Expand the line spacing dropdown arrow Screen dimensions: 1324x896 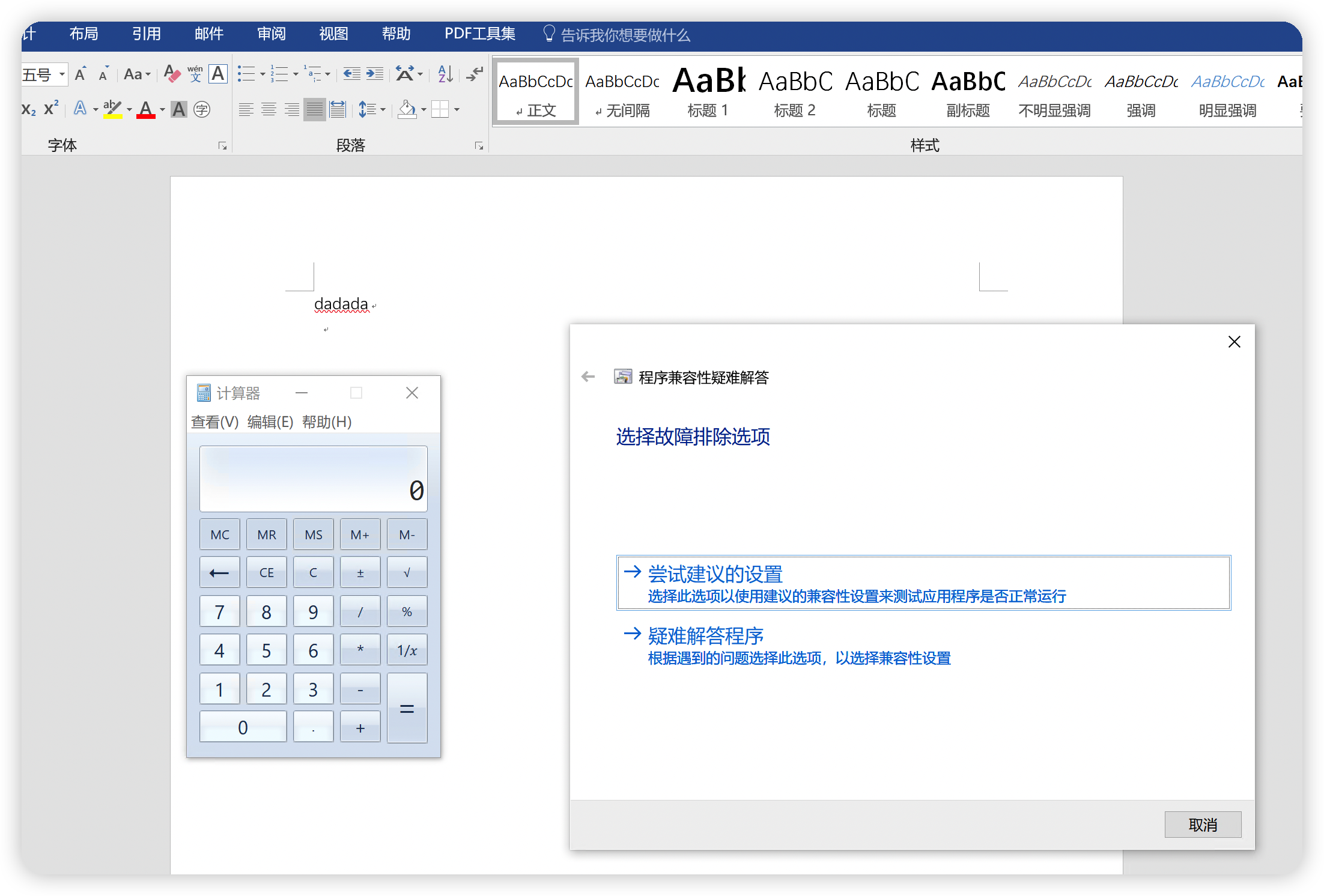(x=383, y=109)
